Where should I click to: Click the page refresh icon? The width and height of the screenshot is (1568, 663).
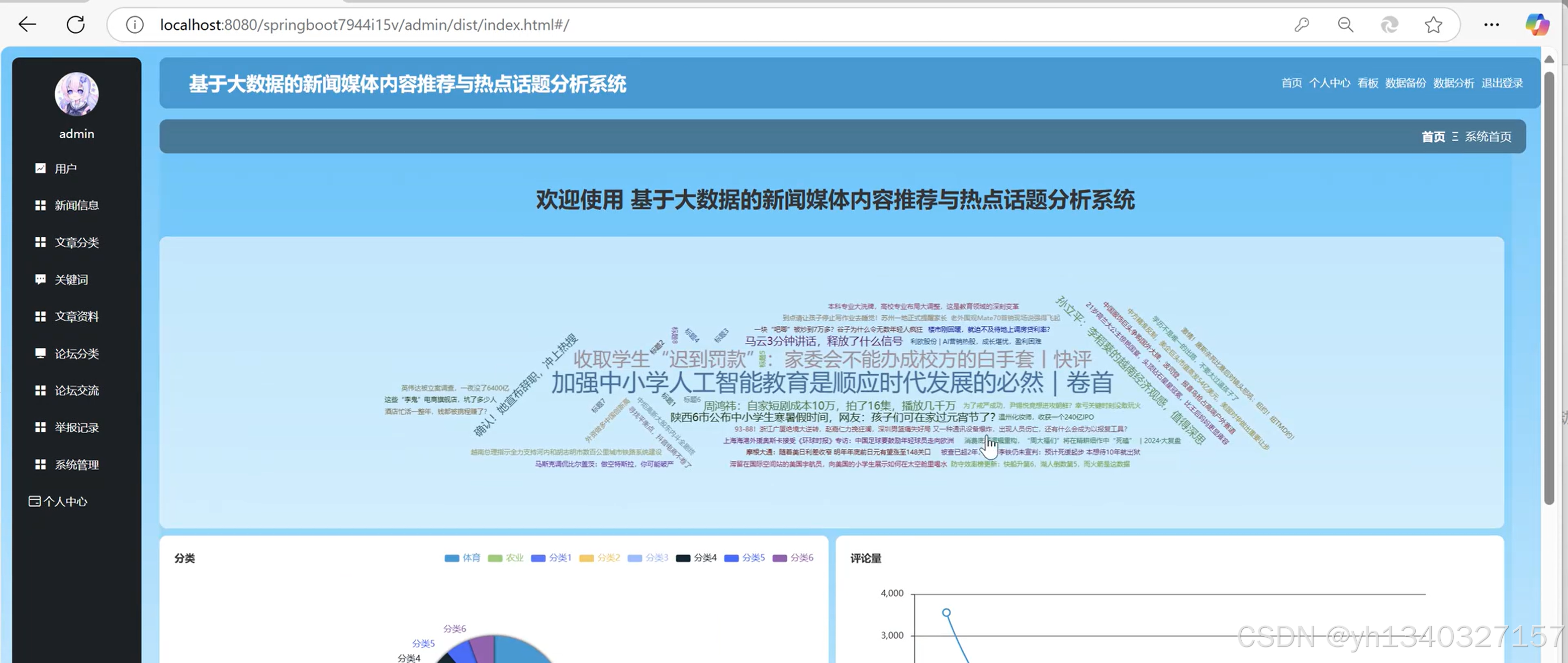pyautogui.click(x=75, y=24)
